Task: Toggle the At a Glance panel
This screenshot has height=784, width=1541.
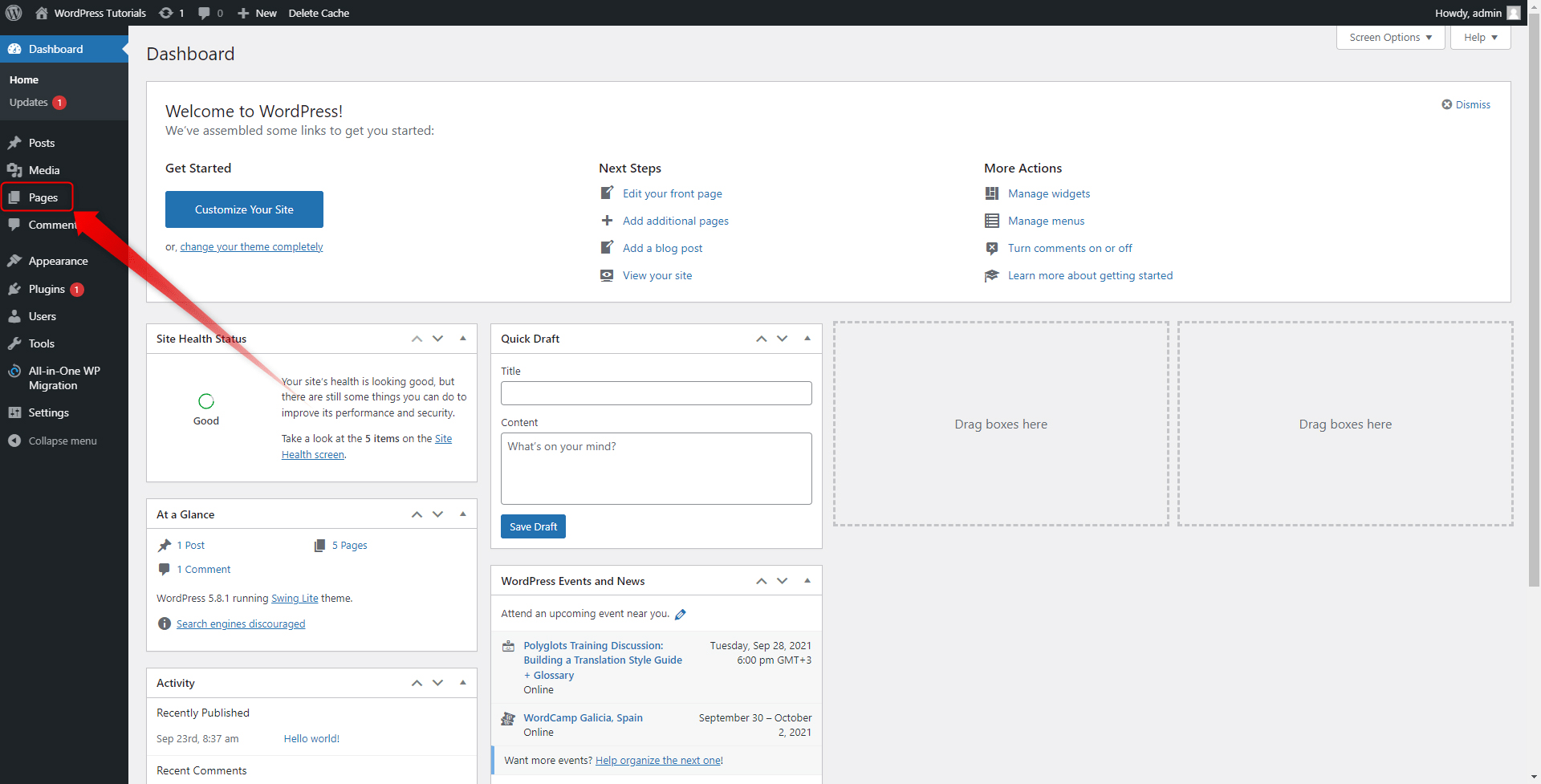Action: click(x=463, y=514)
